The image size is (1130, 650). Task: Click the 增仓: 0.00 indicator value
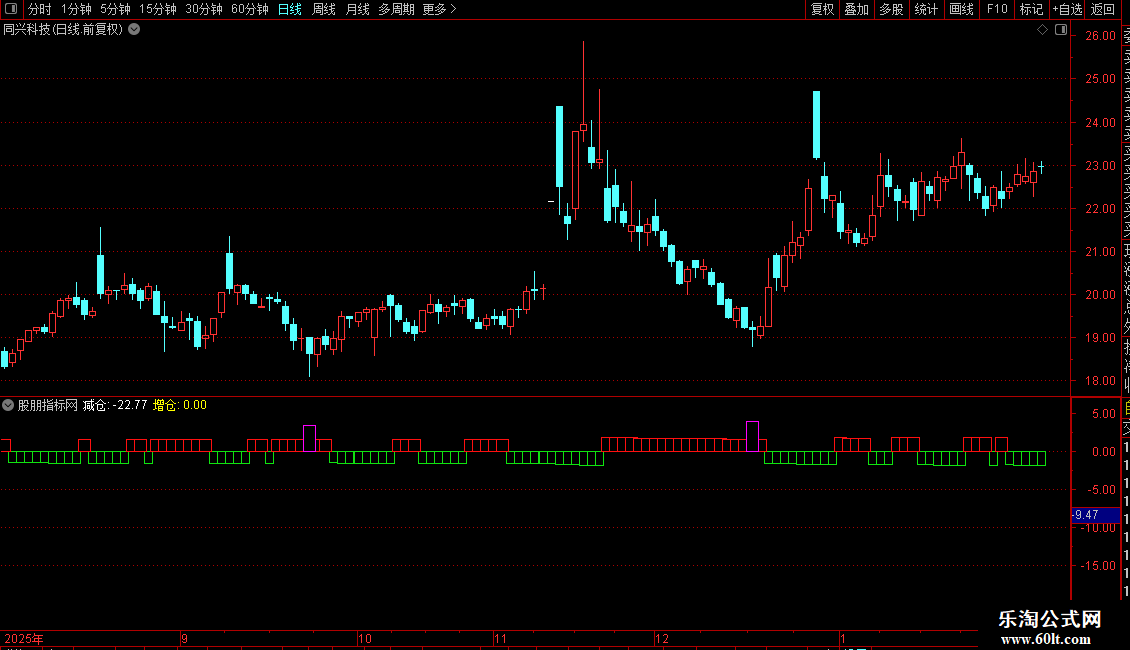coord(180,405)
